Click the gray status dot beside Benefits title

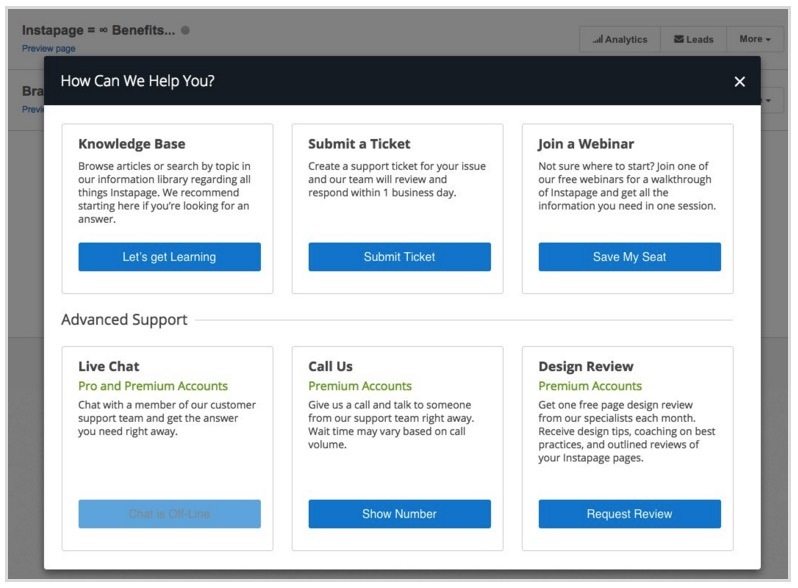[185, 30]
